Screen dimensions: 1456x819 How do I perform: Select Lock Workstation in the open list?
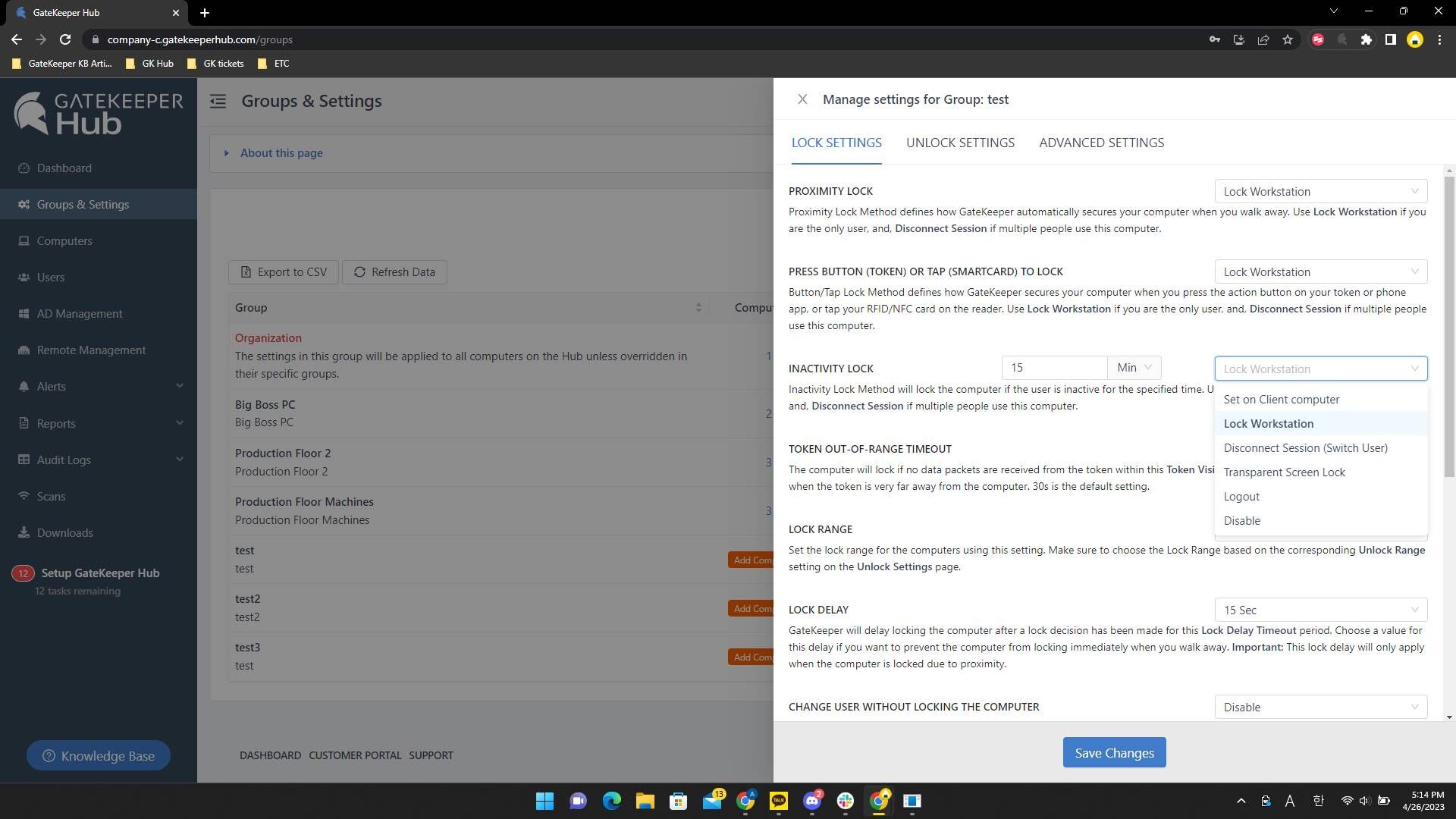point(1320,424)
